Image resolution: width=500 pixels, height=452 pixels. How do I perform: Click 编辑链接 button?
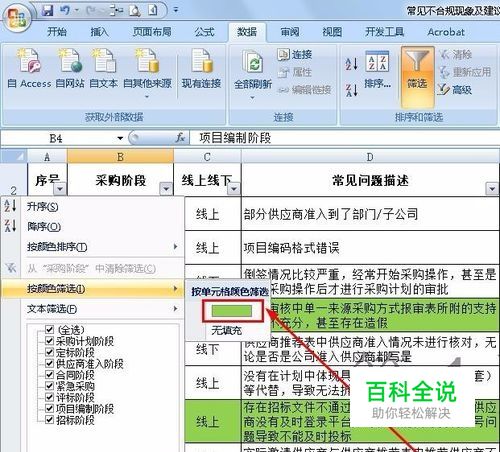point(304,90)
